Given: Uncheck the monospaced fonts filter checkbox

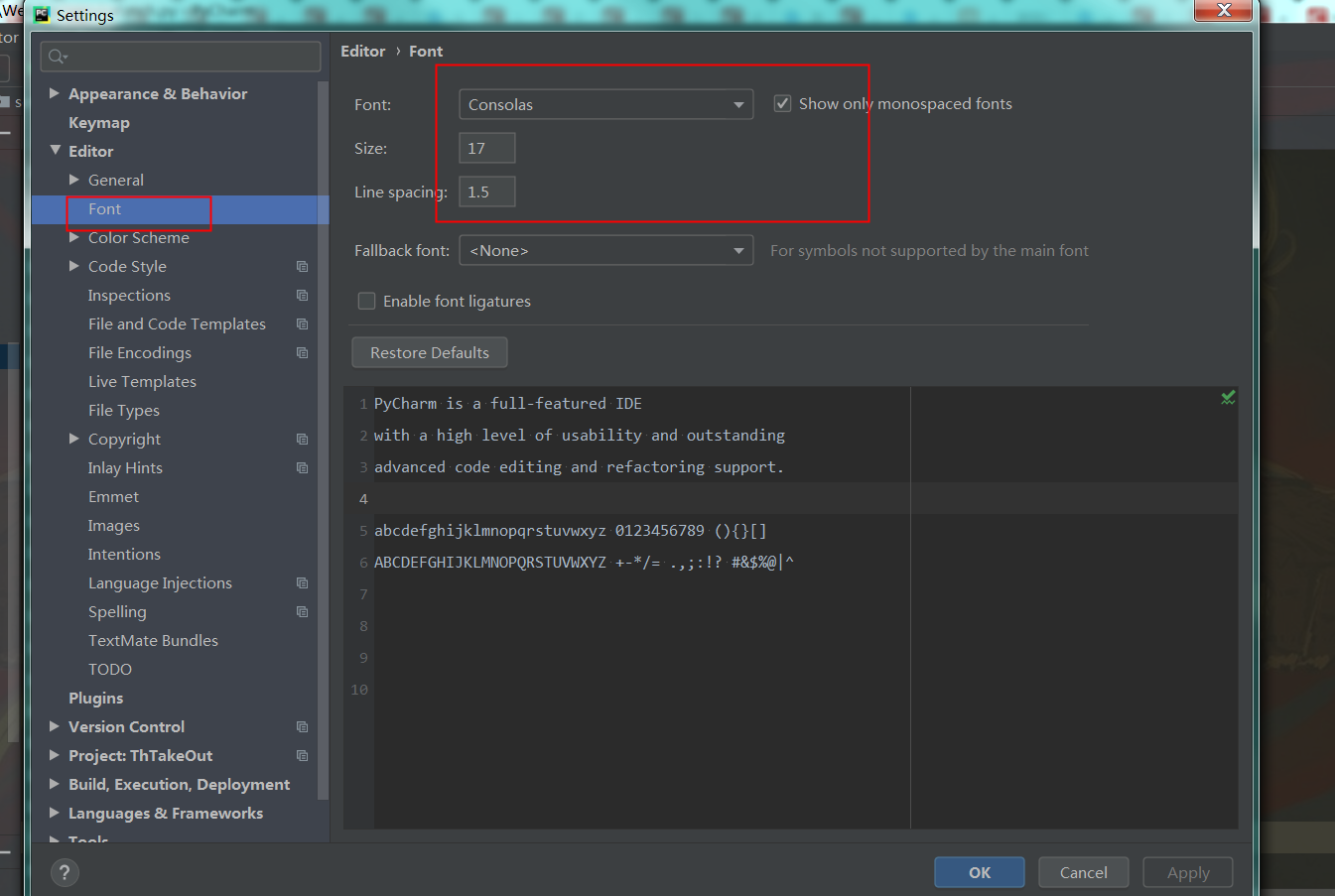Looking at the screenshot, I should click(782, 102).
